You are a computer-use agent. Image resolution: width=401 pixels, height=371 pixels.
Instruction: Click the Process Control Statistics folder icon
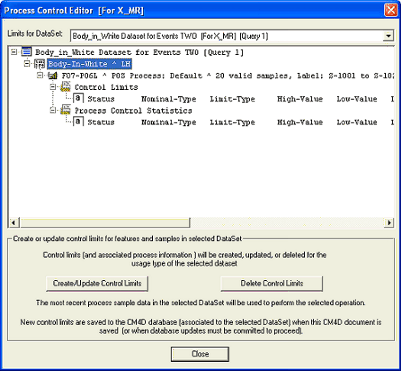(x=66, y=110)
